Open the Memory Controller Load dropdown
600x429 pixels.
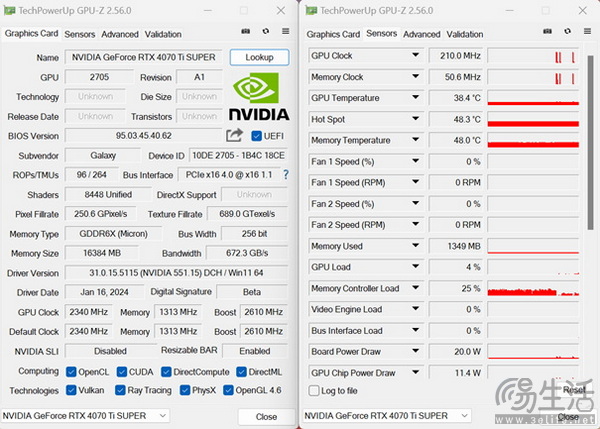(415, 288)
